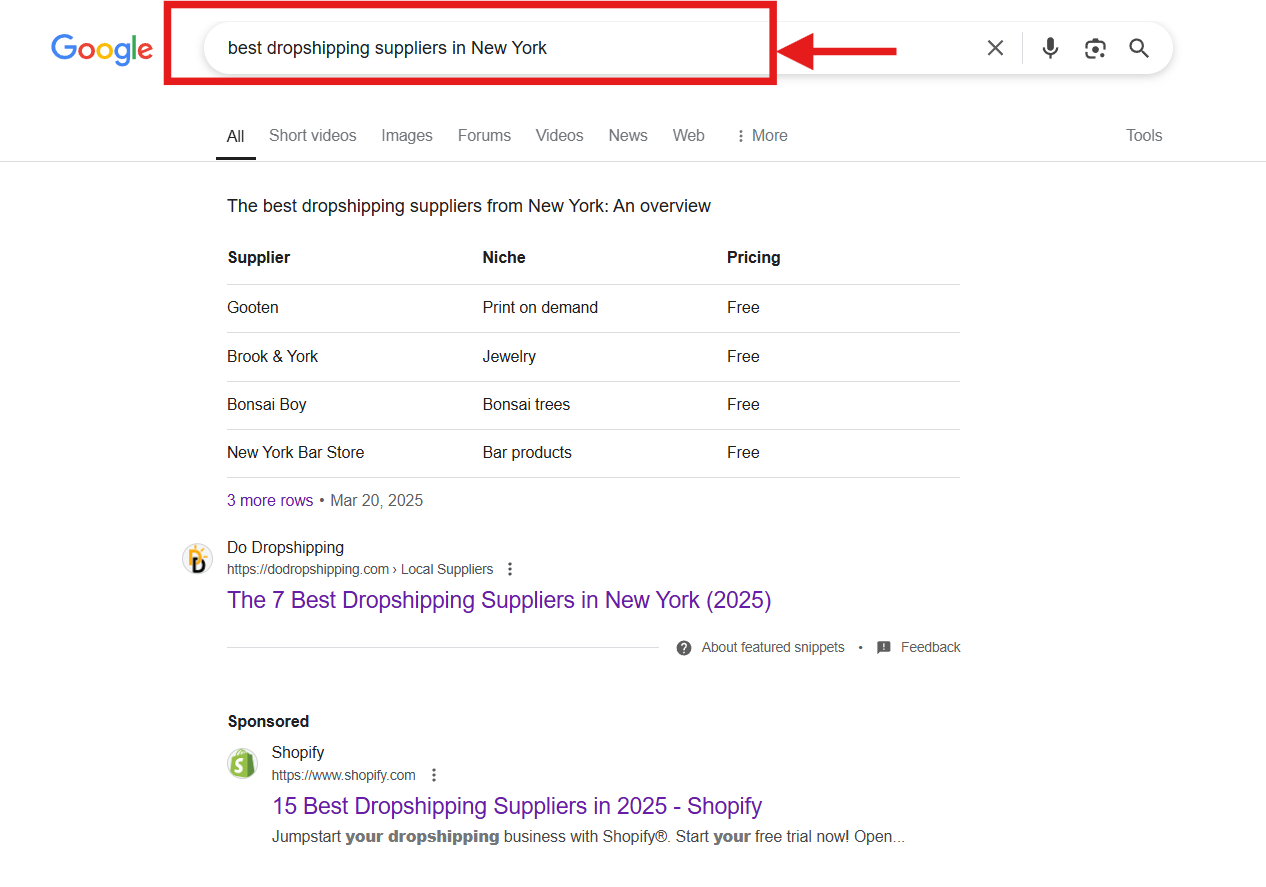Click the Sponsored label

click(x=268, y=721)
